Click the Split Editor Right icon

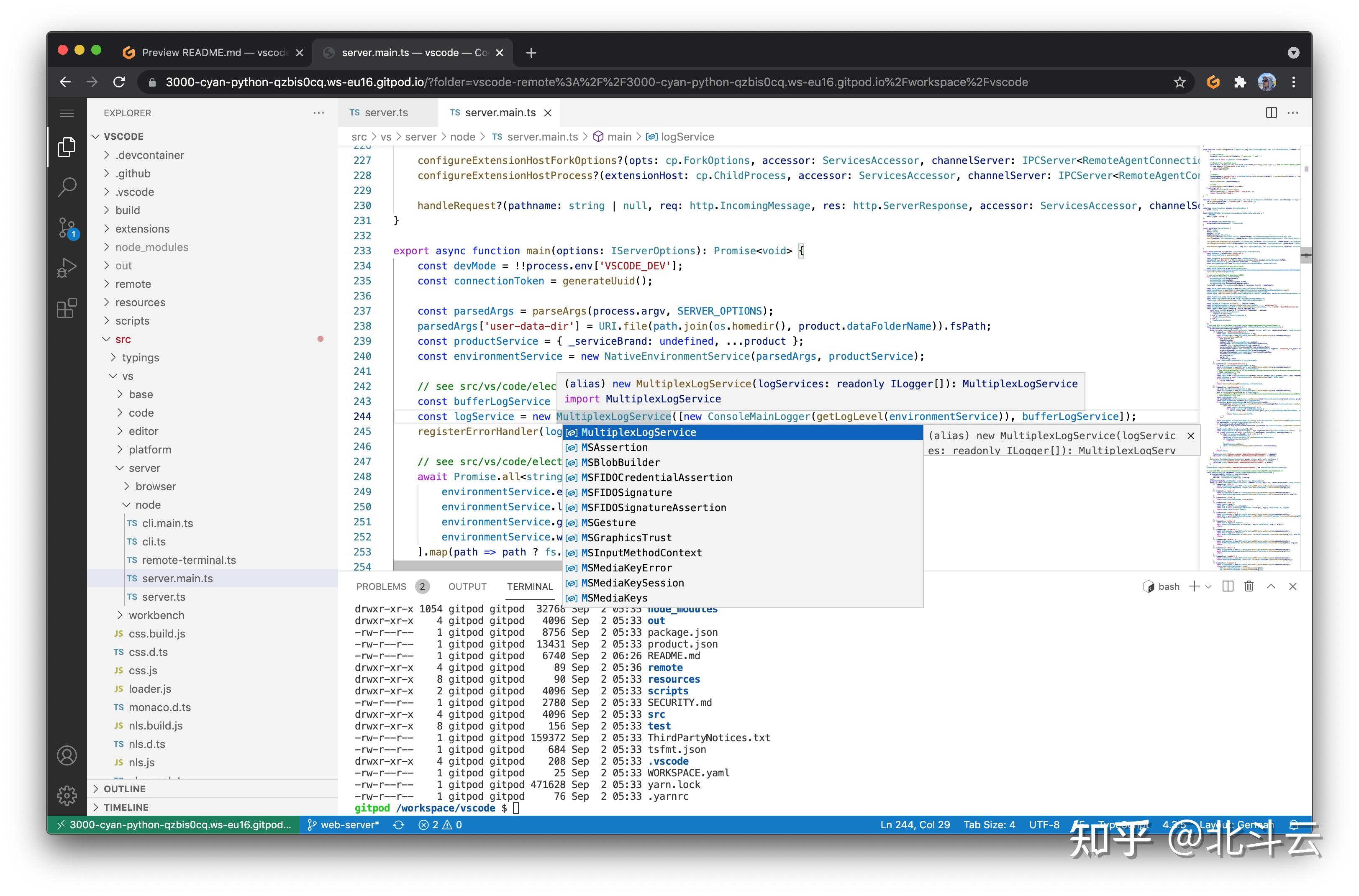[1271, 113]
